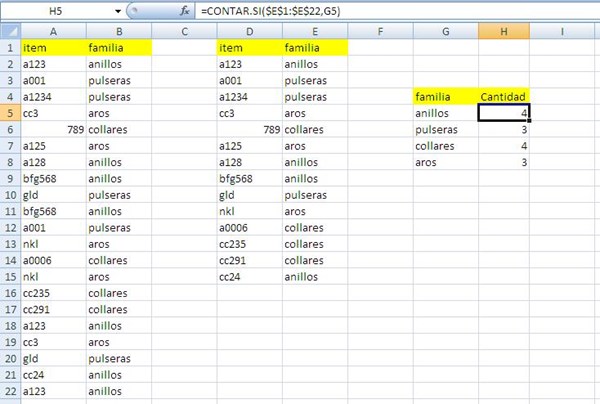The image size is (600, 404).
Task: Select column F header
Action: click(380, 31)
